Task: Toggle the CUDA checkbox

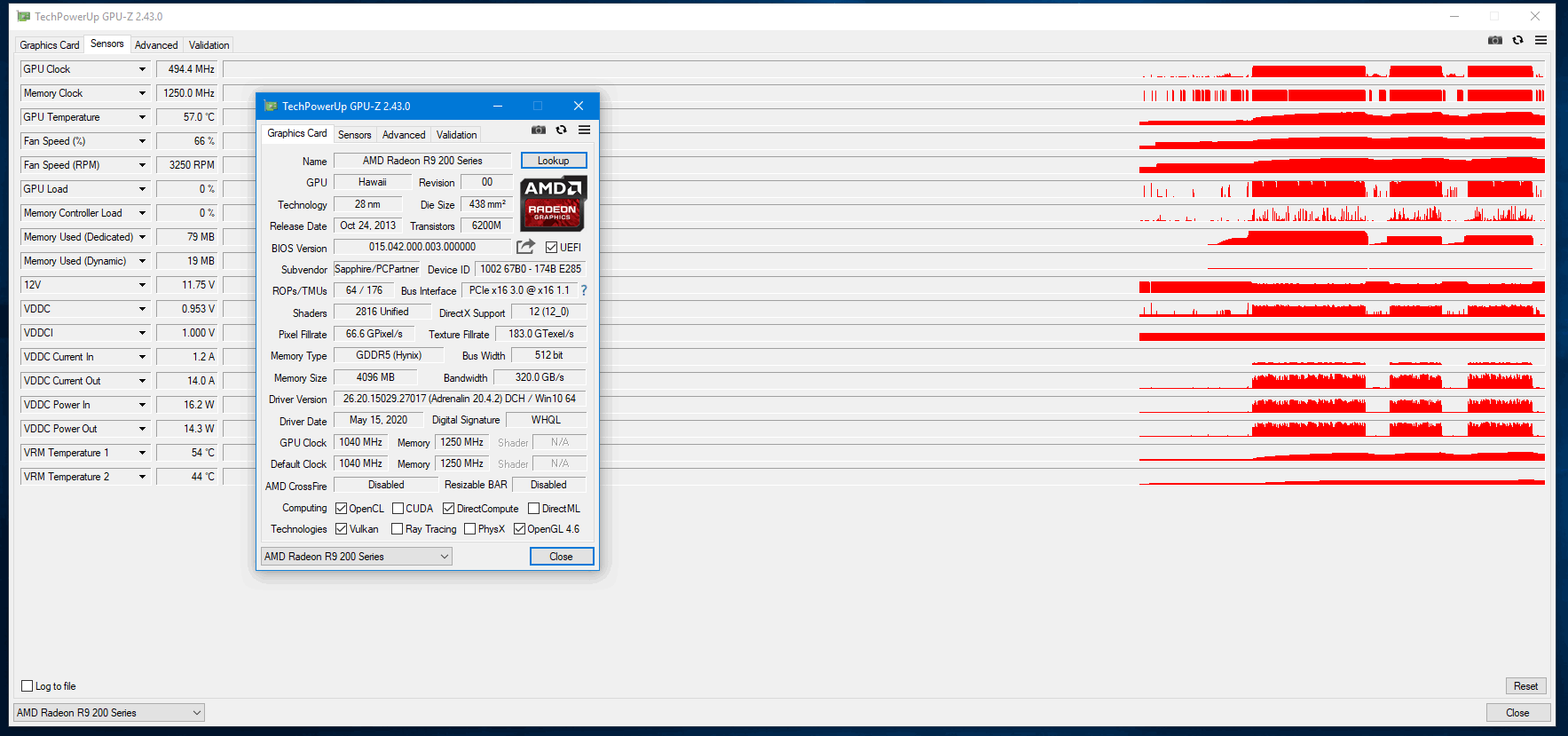Action: click(398, 509)
